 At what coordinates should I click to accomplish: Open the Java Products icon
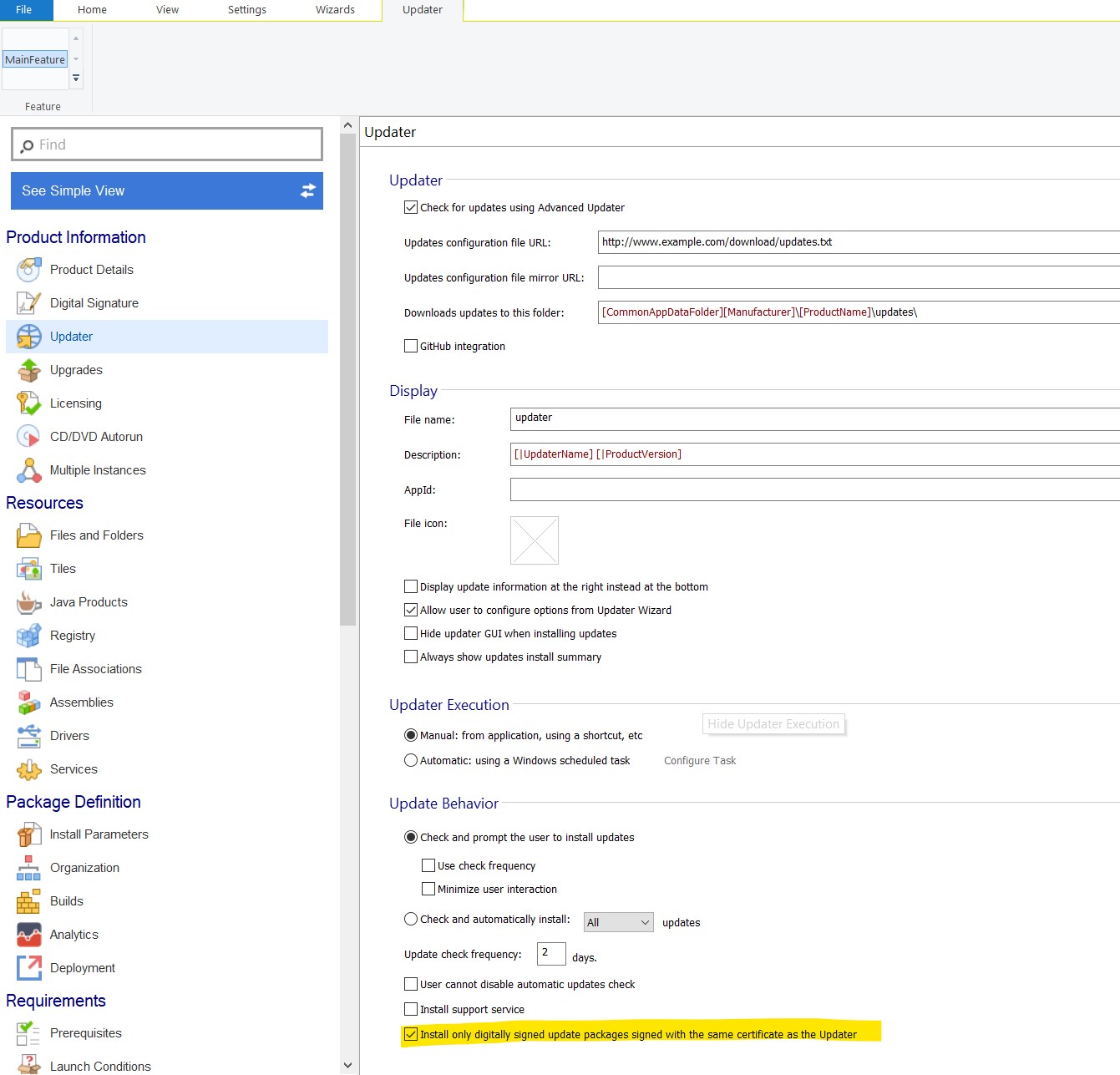(x=28, y=602)
